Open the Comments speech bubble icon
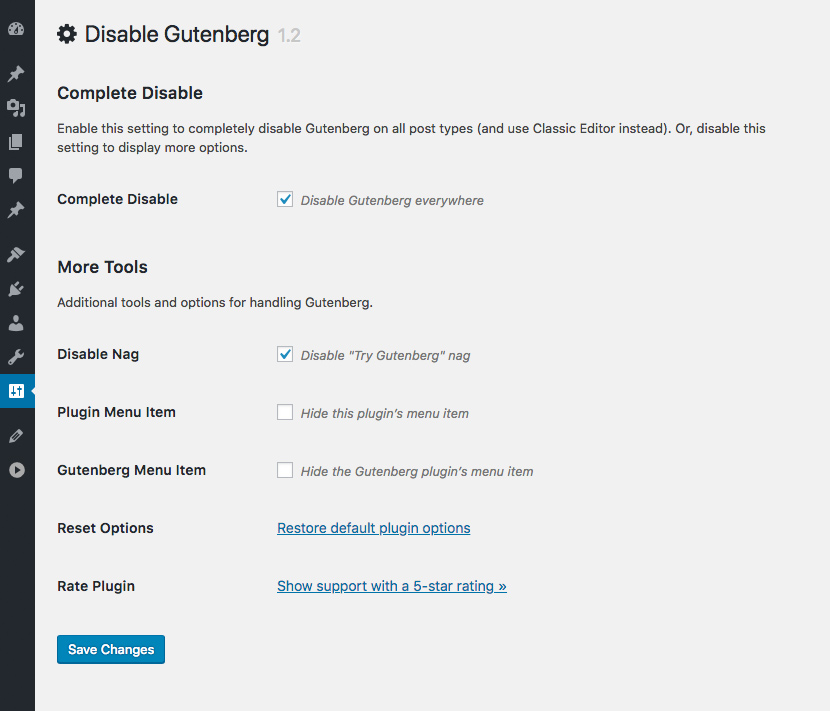Image resolution: width=830 pixels, height=711 pixels. tap(16, 176)
